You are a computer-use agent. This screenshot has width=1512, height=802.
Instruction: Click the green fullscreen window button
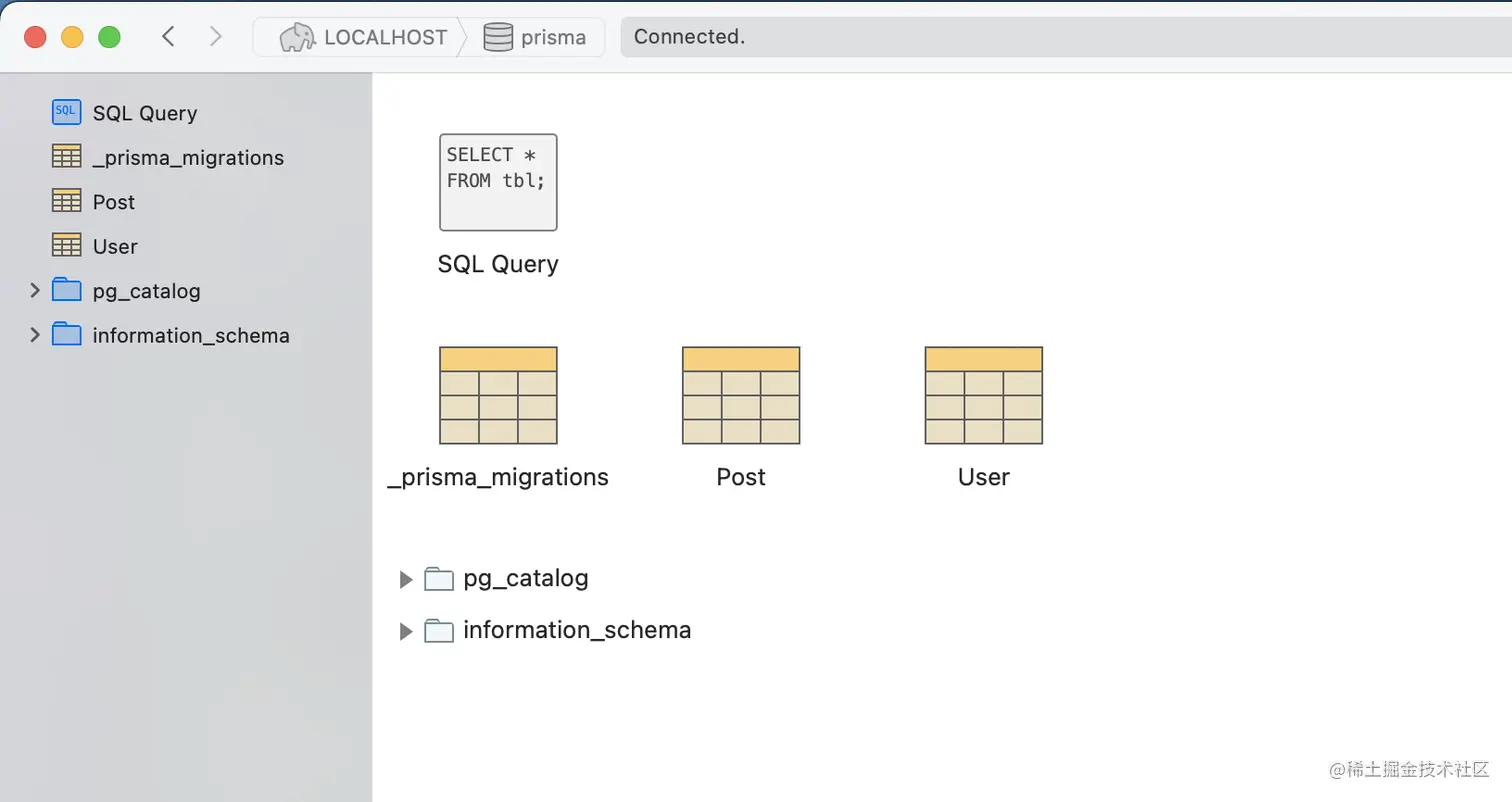click(x=109, y=37)
